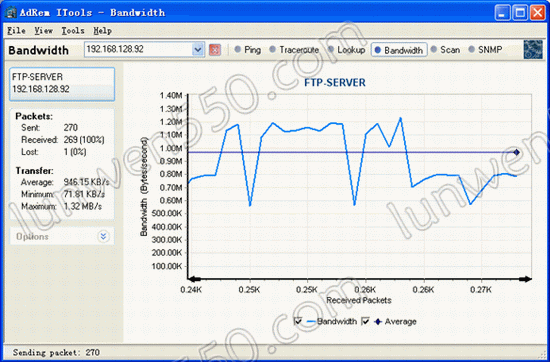This screenshot has width=550, height=362.
Task: Switch to the SNMP tool
Action: pos(485,50)
